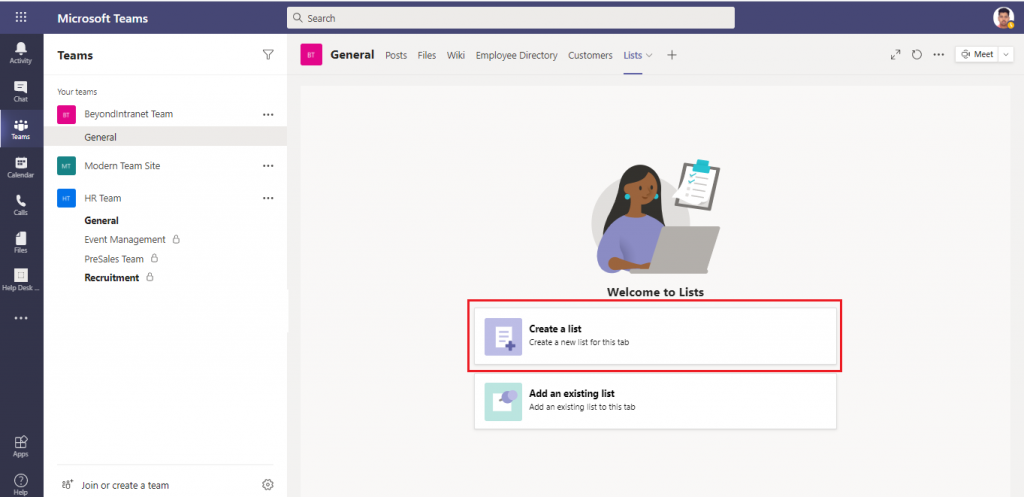Click the Search box at top
The height and width of the screenshot is (497, 1024).
[510, 18]
